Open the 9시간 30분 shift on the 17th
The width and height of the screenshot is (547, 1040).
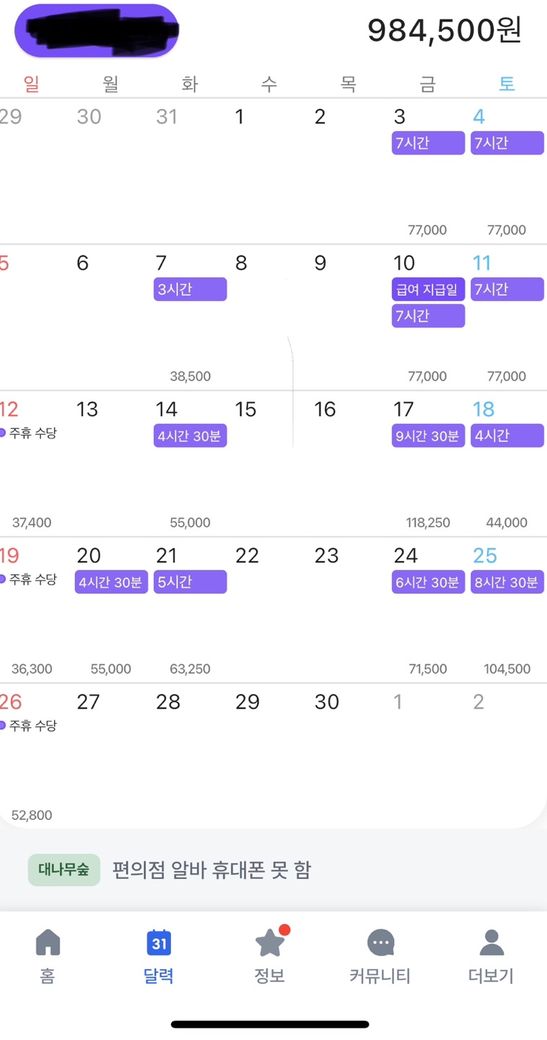428,436
